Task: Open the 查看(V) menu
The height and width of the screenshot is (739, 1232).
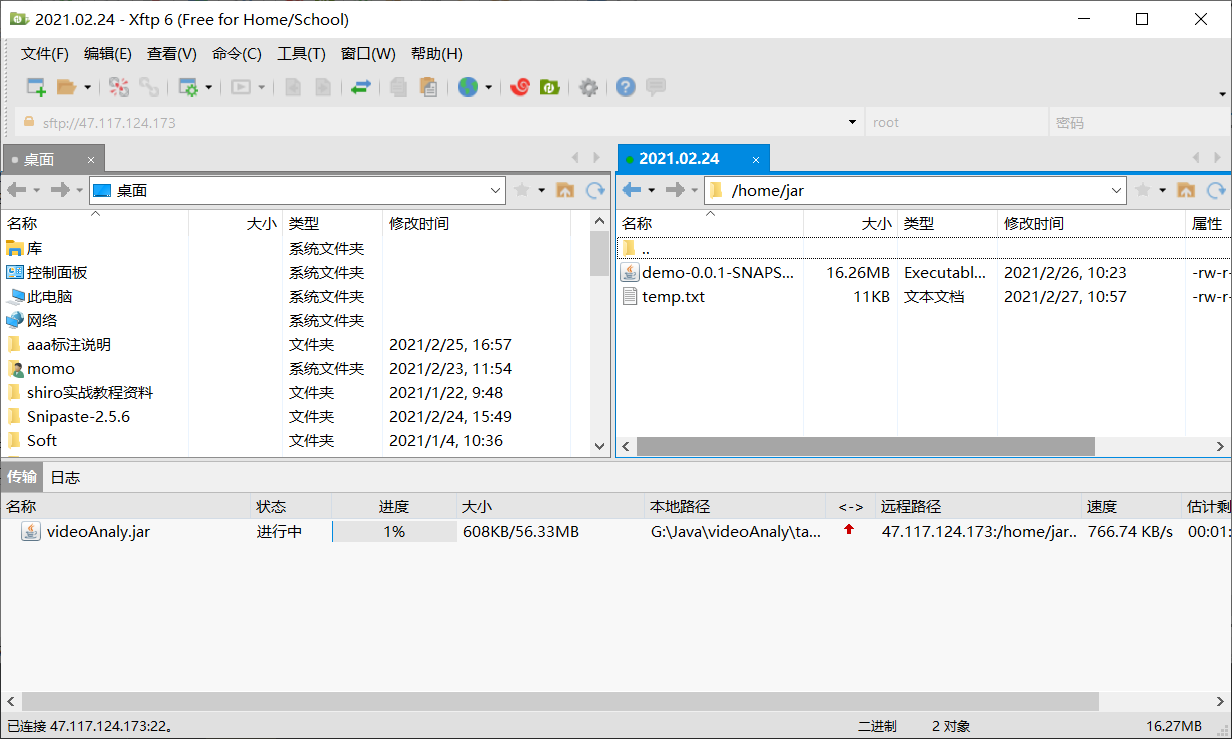Action: tap(172, 54)
